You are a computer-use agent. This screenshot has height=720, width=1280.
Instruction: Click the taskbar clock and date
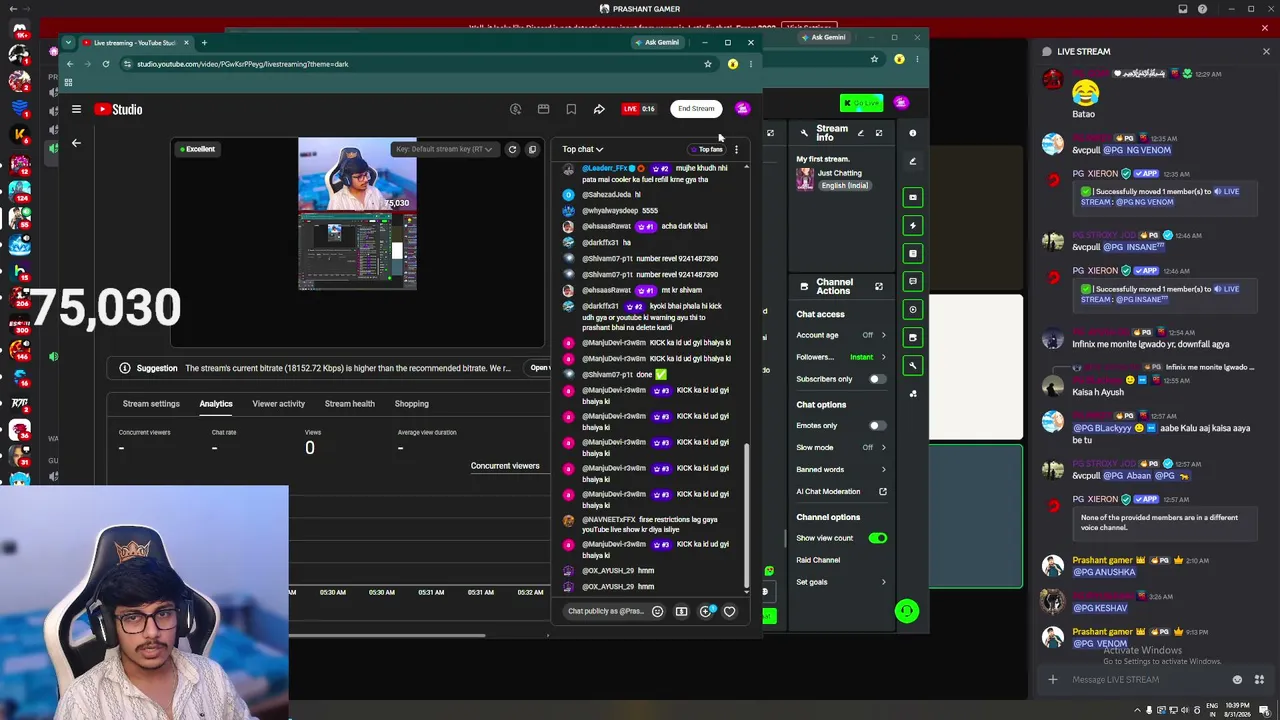pyautogui.click(x=1229, y=710)
